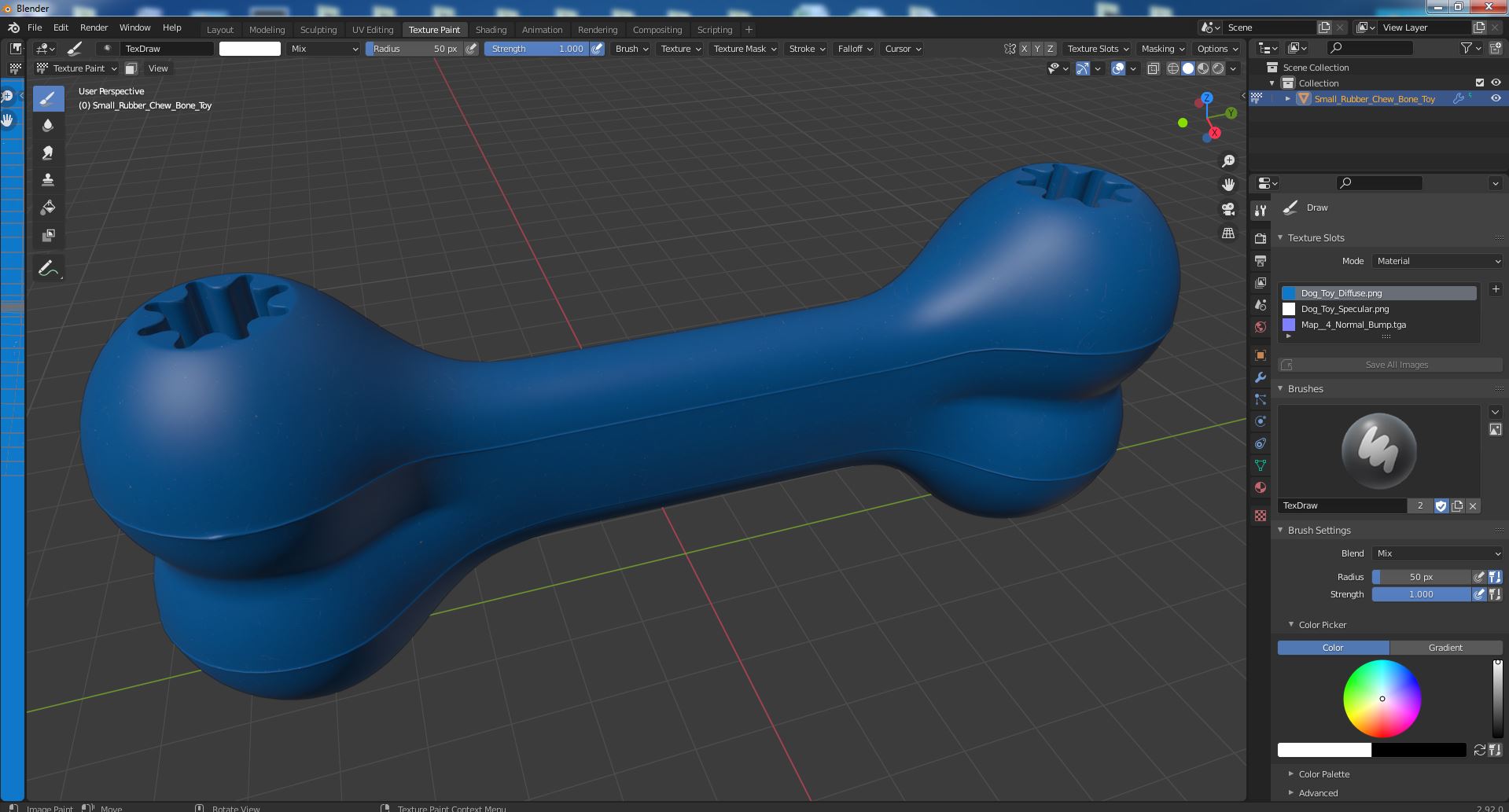Open the Mix blend dropdown in header

coord(322,49)
